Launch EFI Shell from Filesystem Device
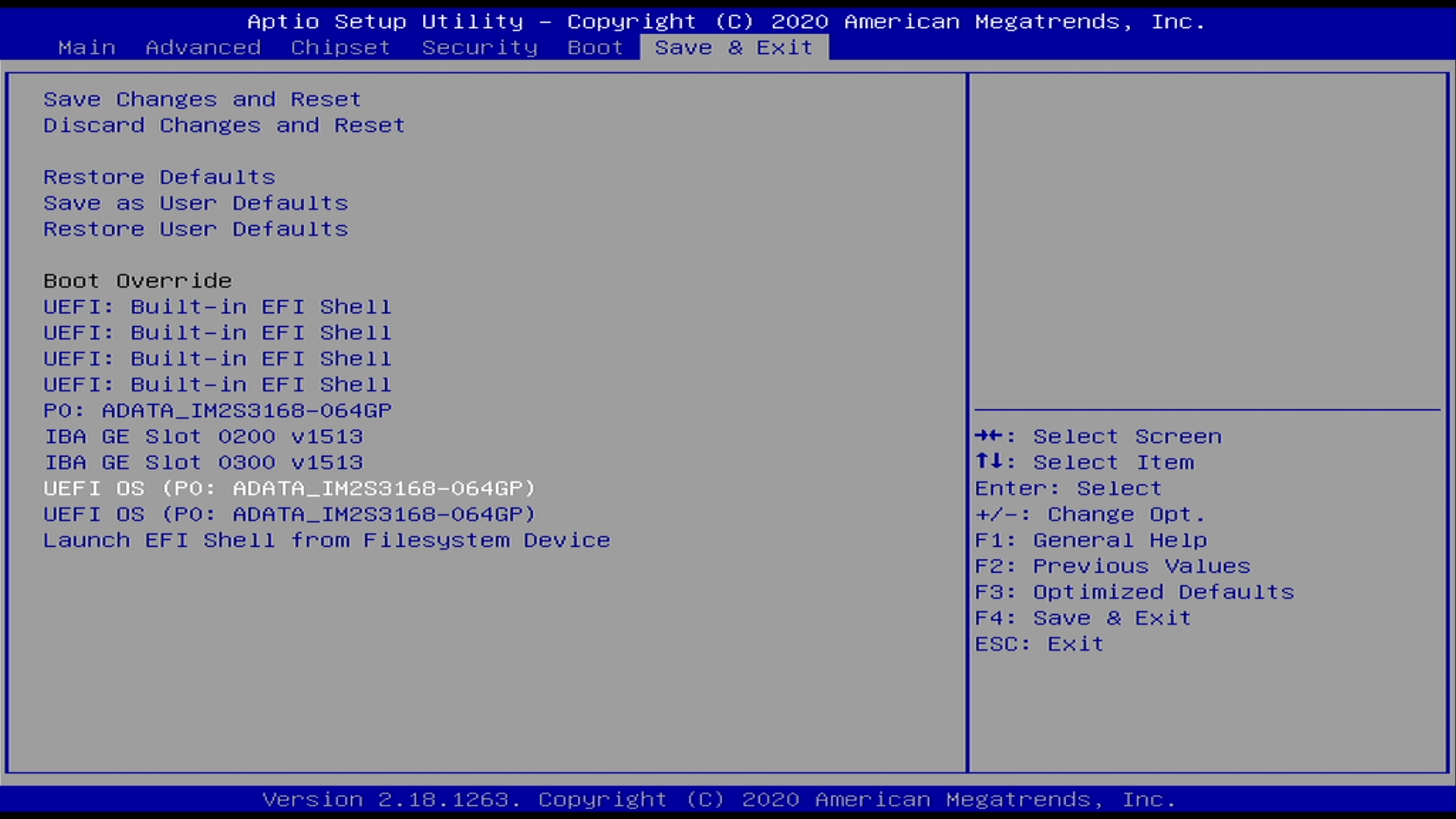The image size is (1456, 819). click(326, 540)
